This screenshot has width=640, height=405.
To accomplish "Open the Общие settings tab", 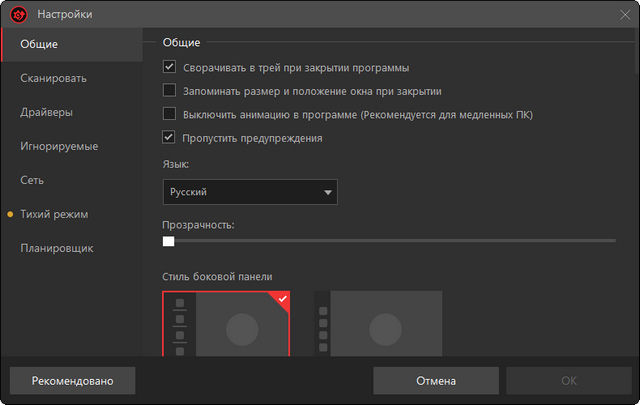I will click(39, 44).
